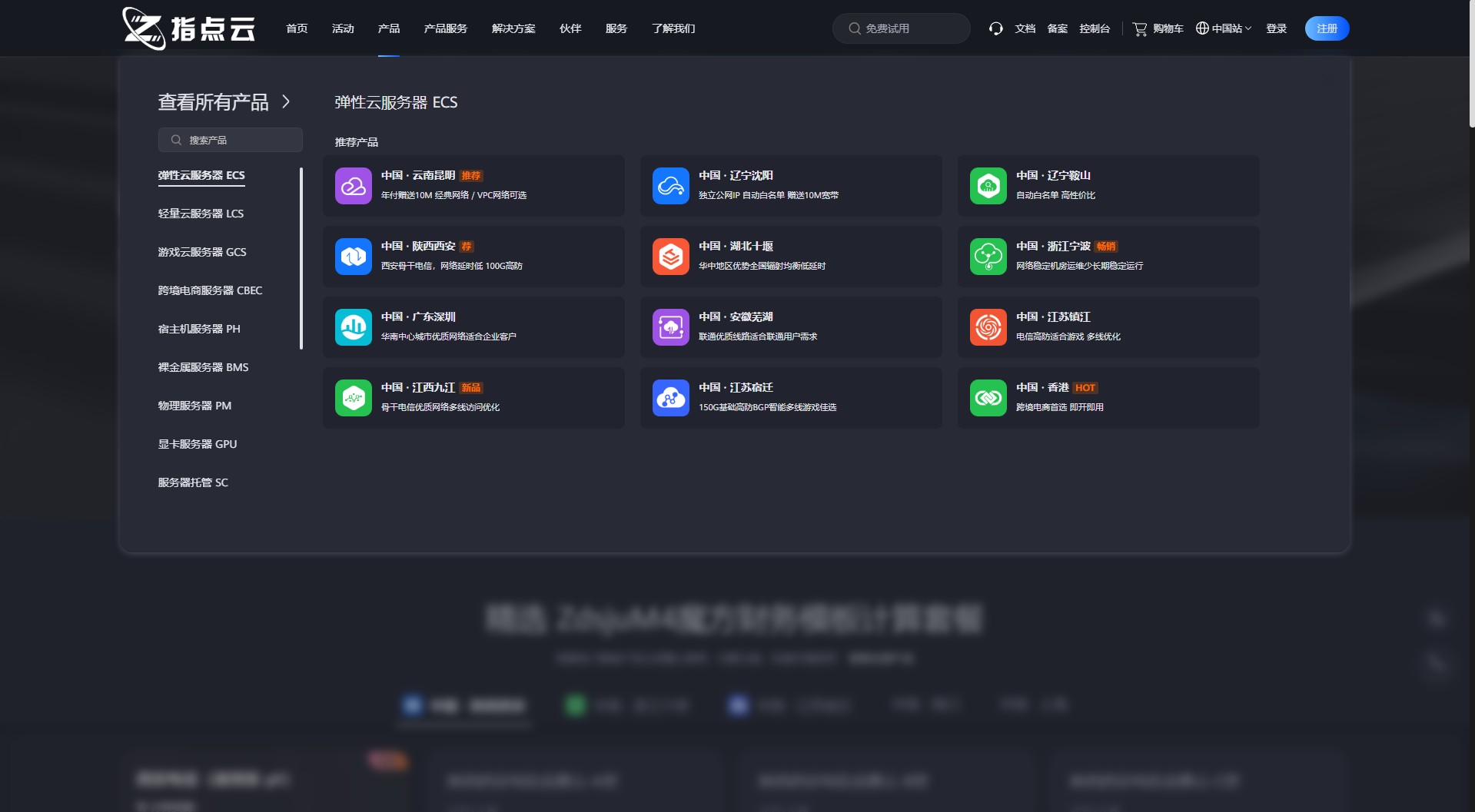This screenshot has width=1475, height=812.
Task: Select 跨境电商服务器 CBEC in sidebar
Action: [210, 290]
